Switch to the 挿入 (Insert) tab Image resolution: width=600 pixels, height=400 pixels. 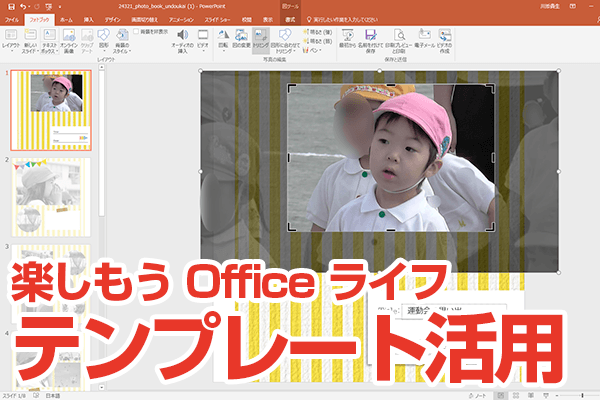pyautogui.click(x=88, y=20)
